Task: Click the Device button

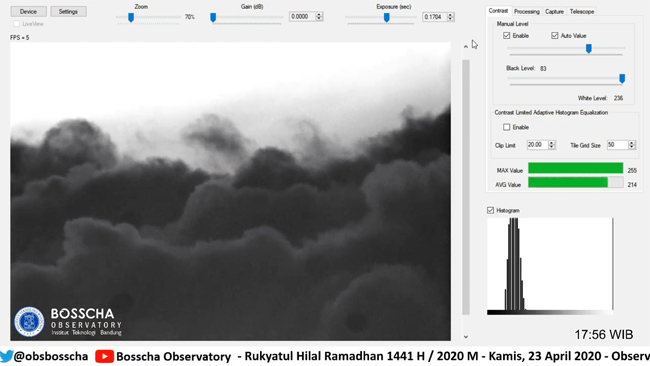Action: [x=28, y=12]
